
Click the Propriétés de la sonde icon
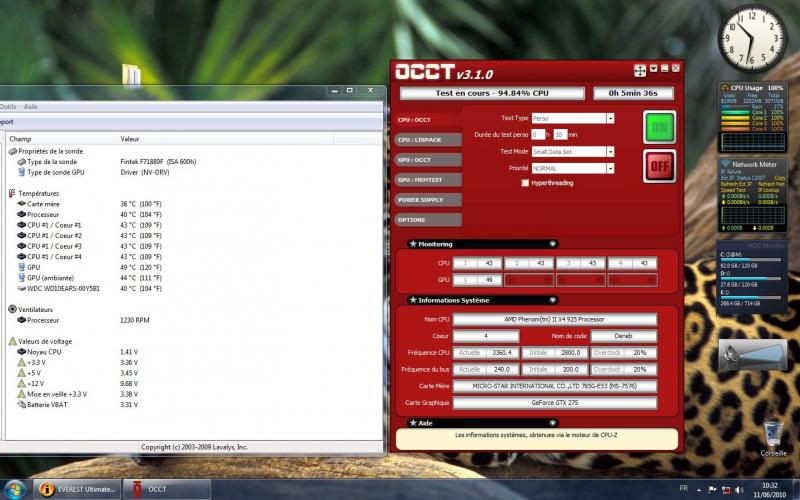(x=13, y=152)
